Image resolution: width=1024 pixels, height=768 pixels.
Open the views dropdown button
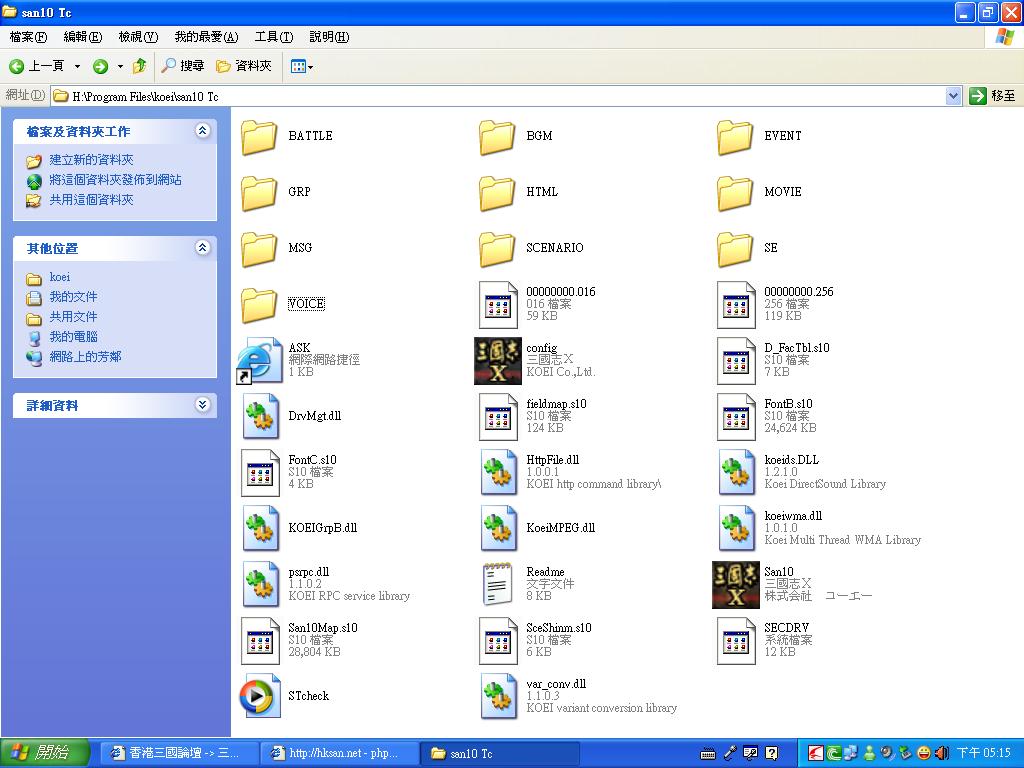[301, 66]
